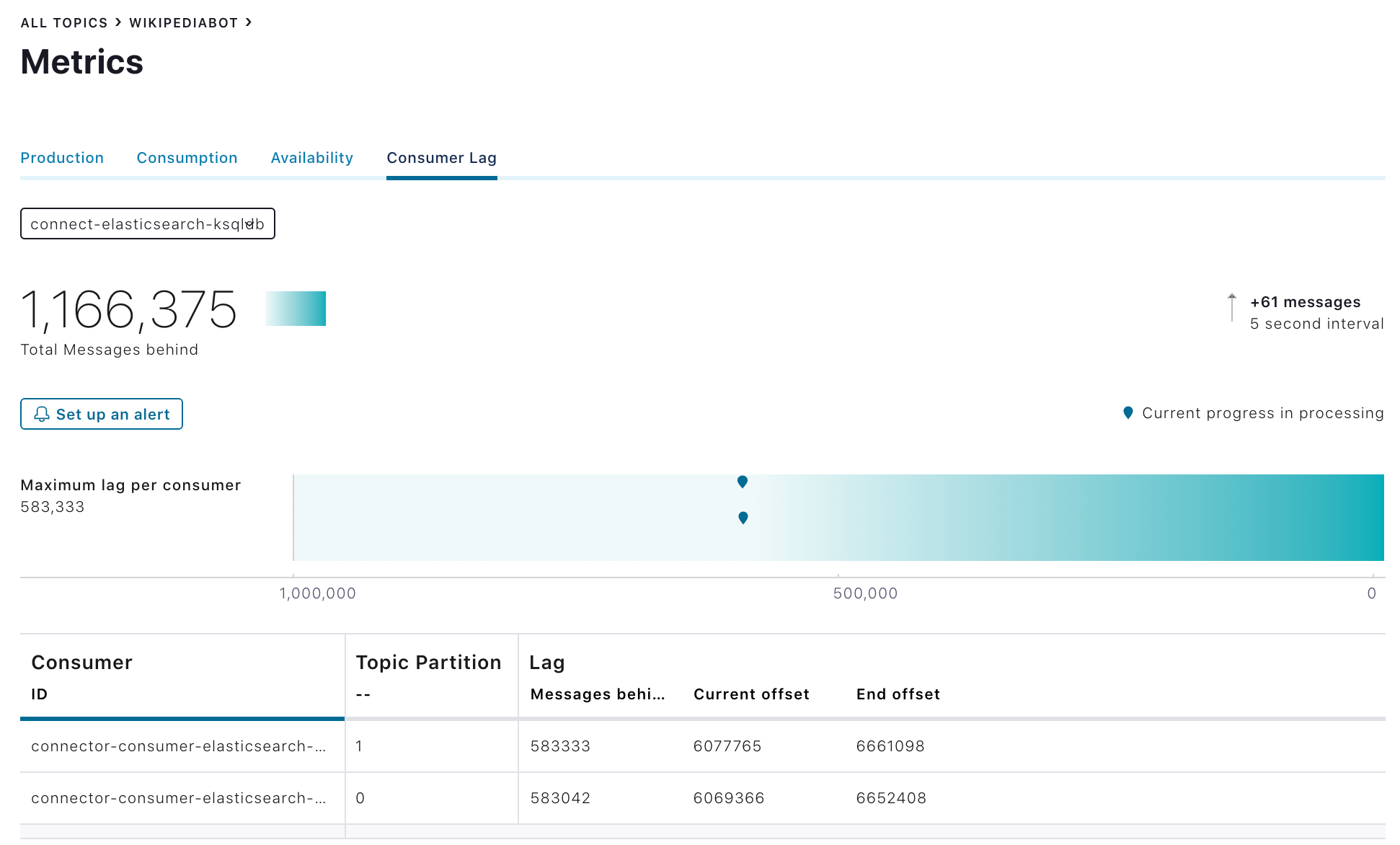Image resolution: width=1400 pixels, height=845 pixels.
Task: Click the End offset column header
Action: pyautogui.click(x=898, y=694)
